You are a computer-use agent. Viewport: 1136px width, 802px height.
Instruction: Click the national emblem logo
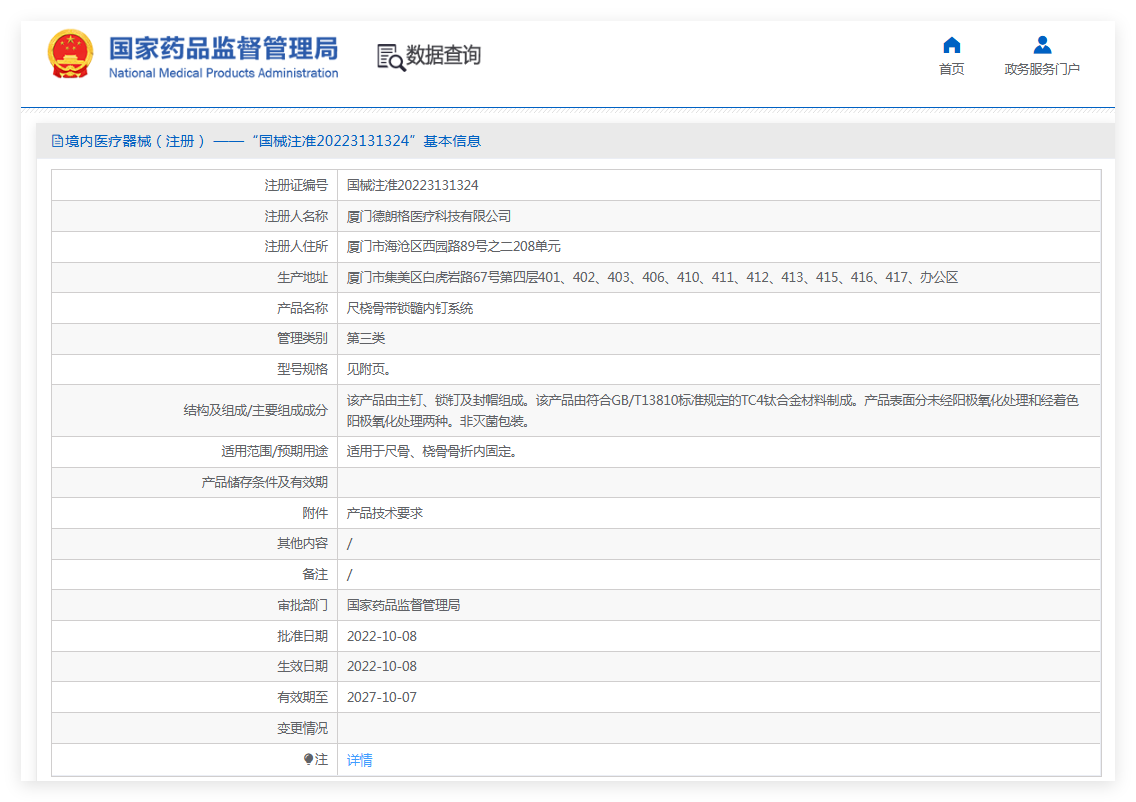(x=70, y=54)
